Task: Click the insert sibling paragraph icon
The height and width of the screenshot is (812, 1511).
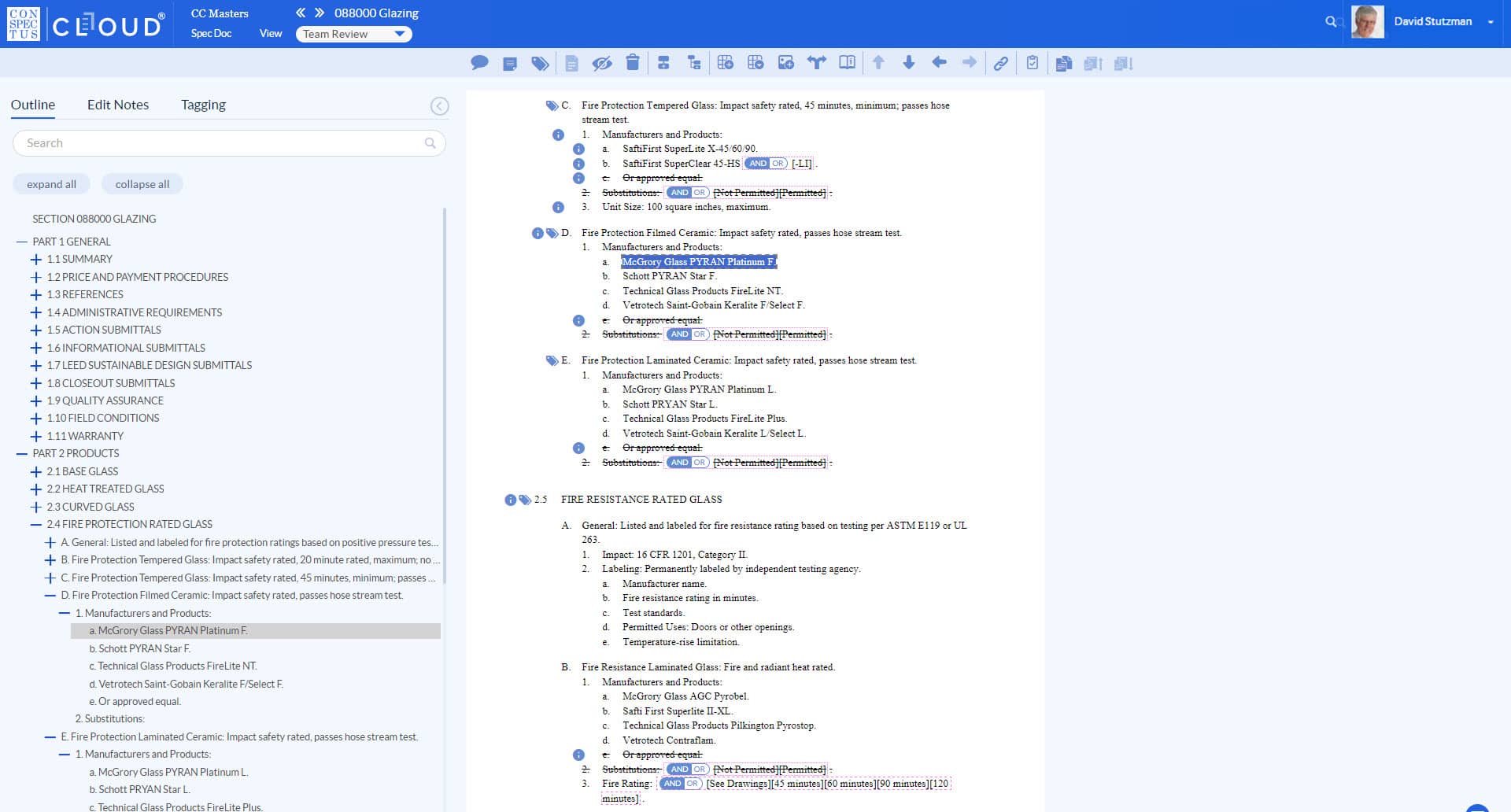Action: click(663, 63)
